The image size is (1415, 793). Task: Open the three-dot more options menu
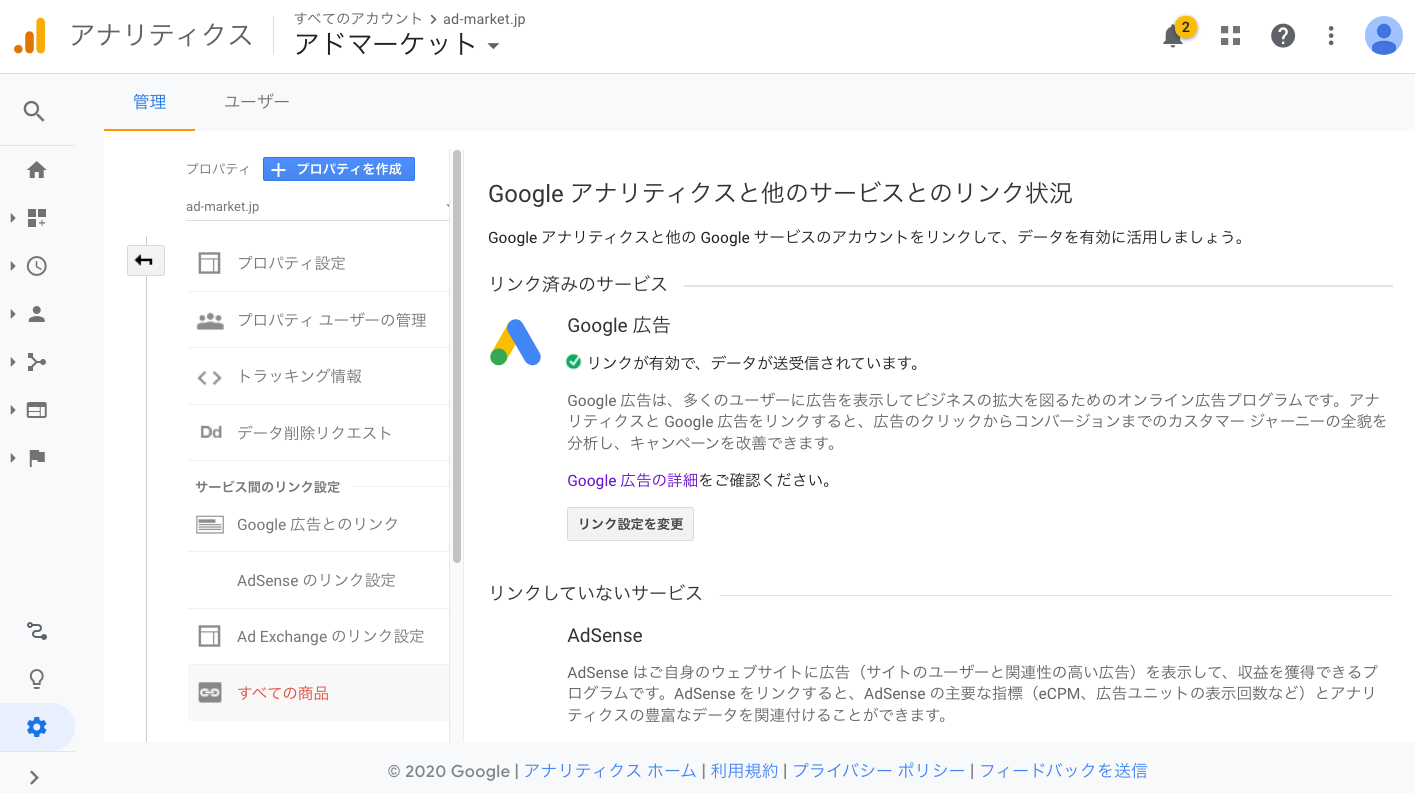[1331, 36]
